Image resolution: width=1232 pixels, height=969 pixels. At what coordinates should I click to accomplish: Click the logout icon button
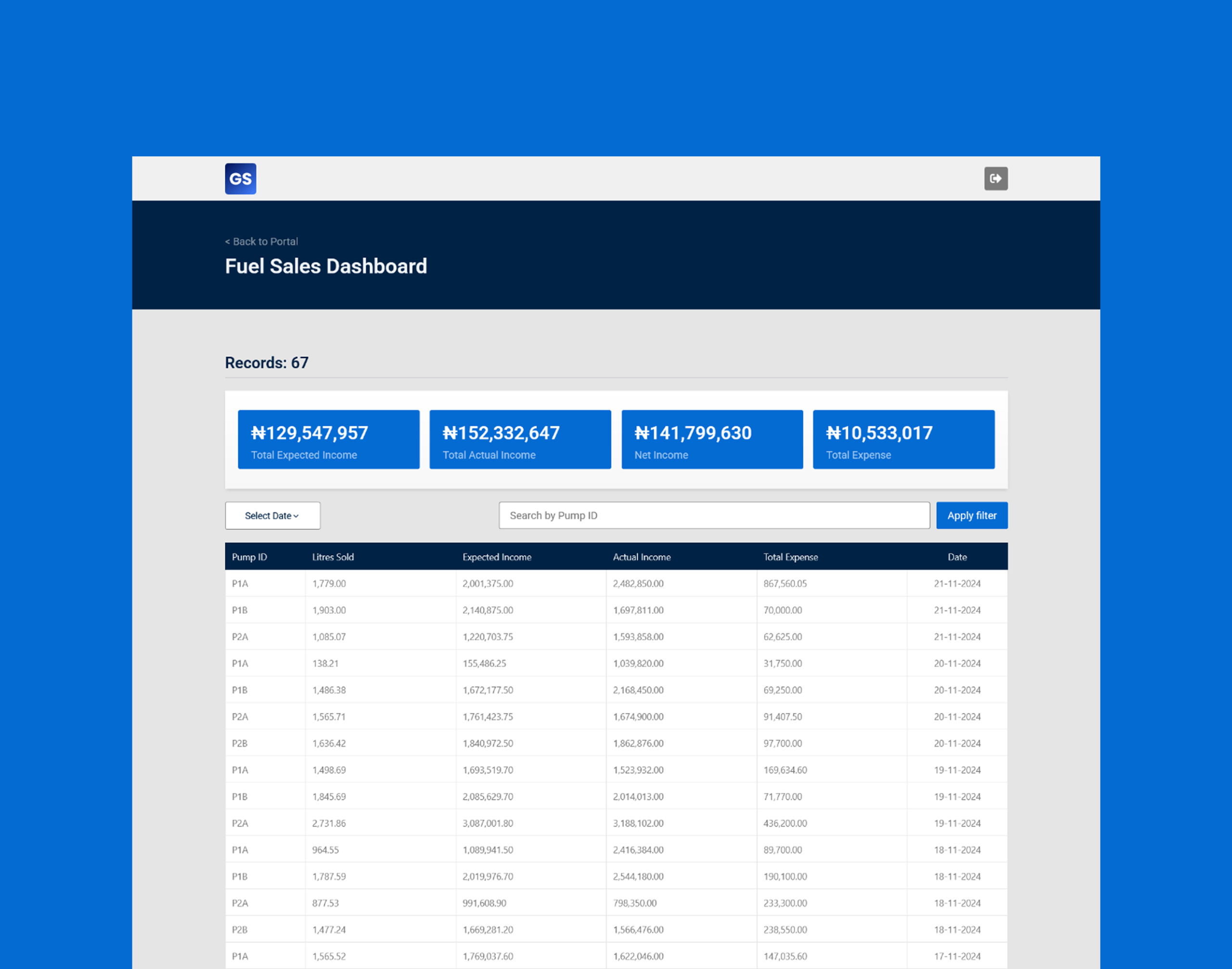click(995, 178)
